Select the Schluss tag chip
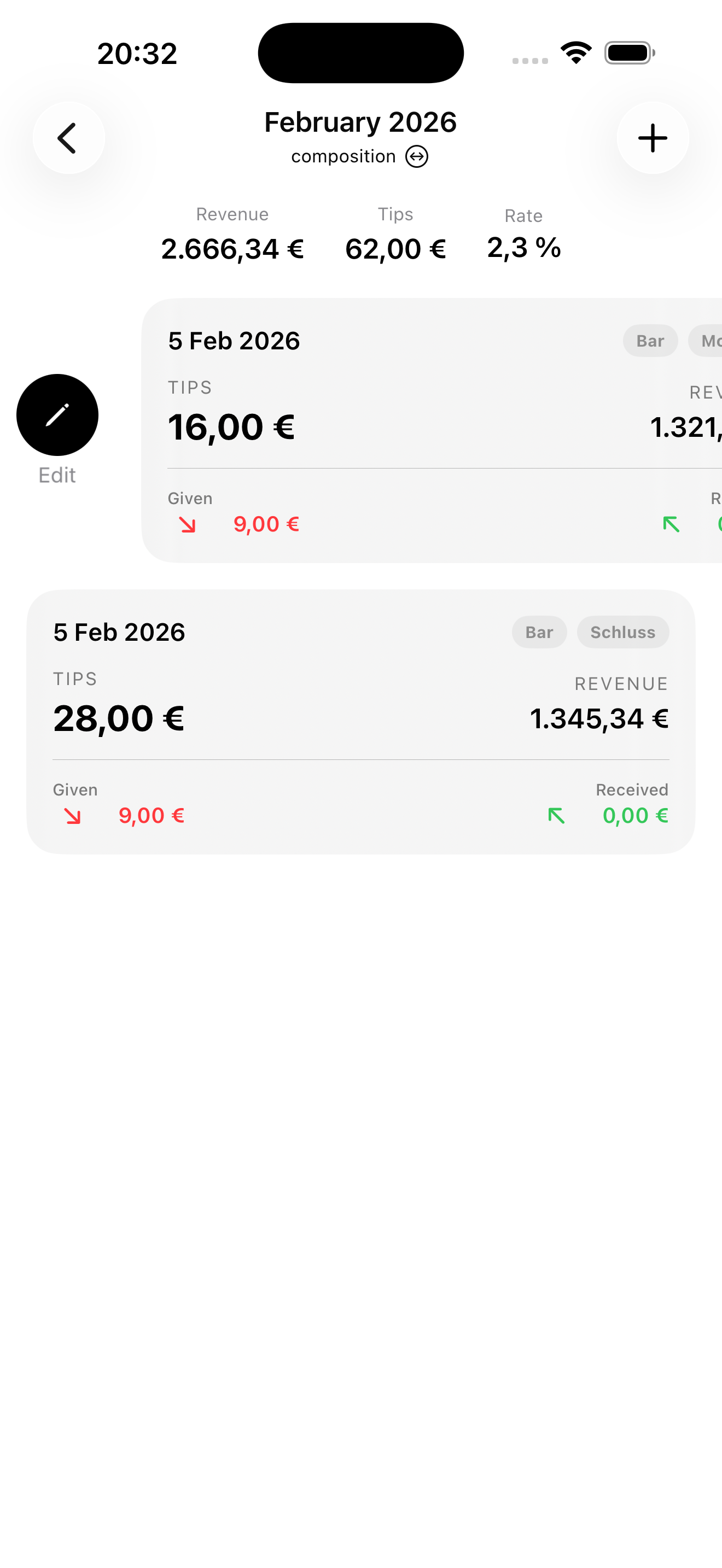Viewport: 722px width, 1568px height. pos(623,633)
